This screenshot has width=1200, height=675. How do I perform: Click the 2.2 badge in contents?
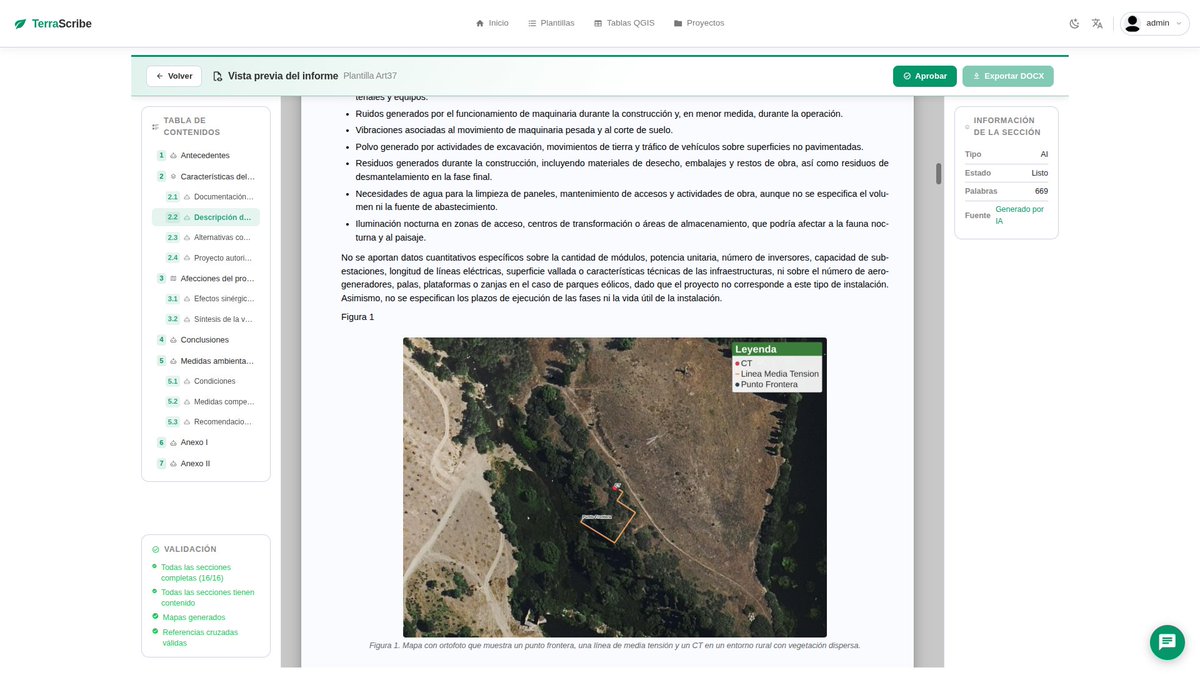pos(173,217)
